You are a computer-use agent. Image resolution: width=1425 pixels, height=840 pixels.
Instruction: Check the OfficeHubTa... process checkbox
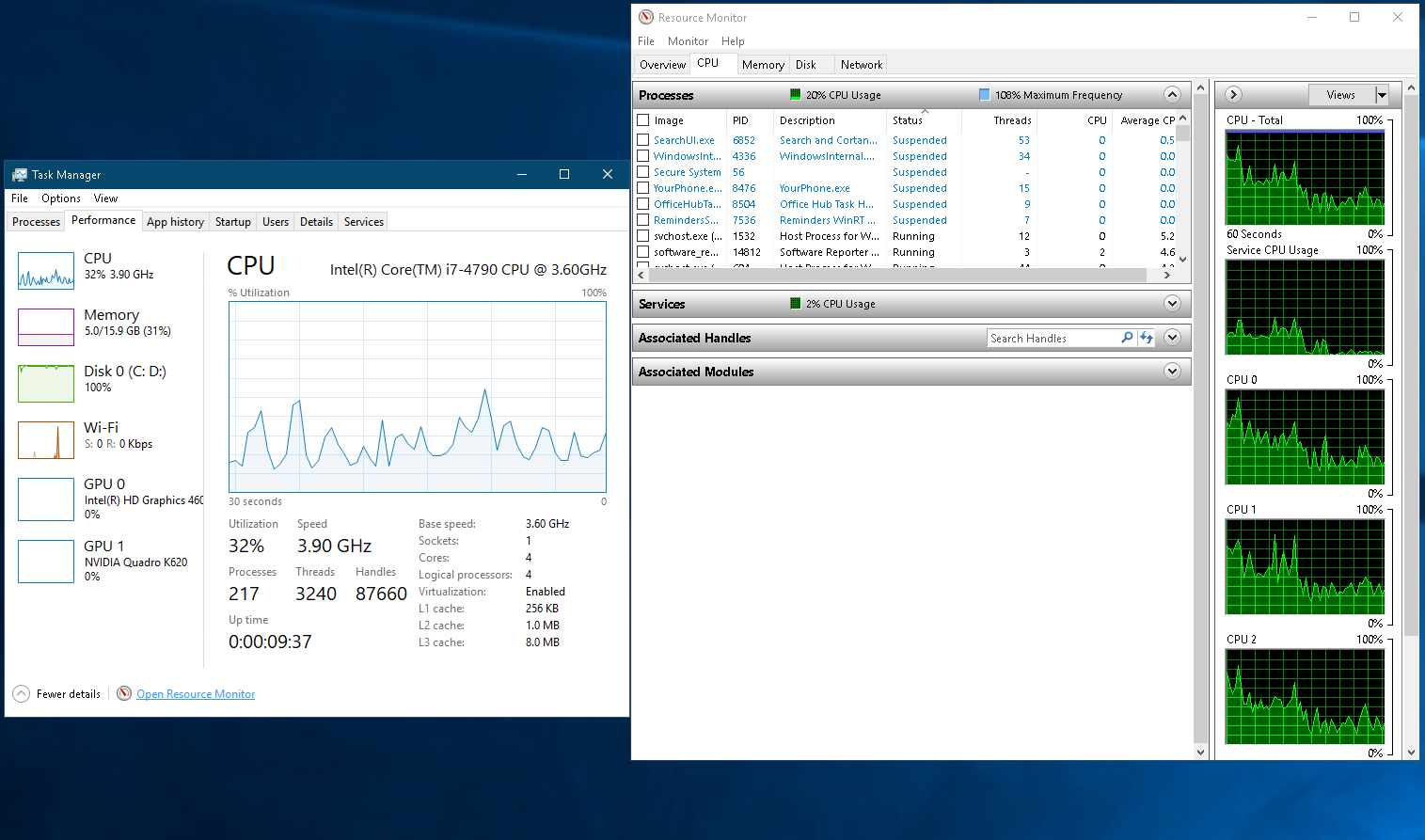tap(643, 204)
